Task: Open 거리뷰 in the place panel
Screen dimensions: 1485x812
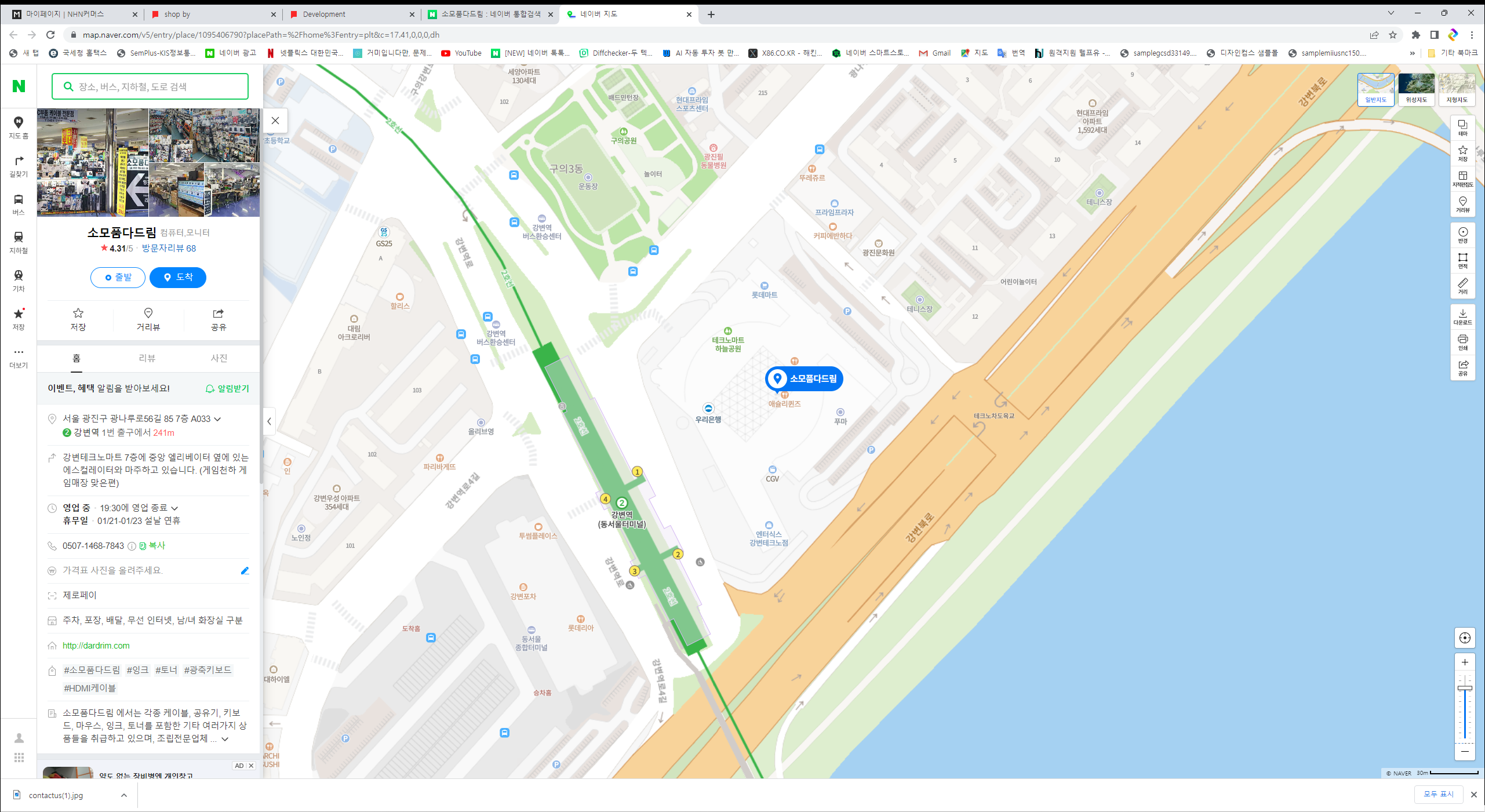Action: point(148,320)
